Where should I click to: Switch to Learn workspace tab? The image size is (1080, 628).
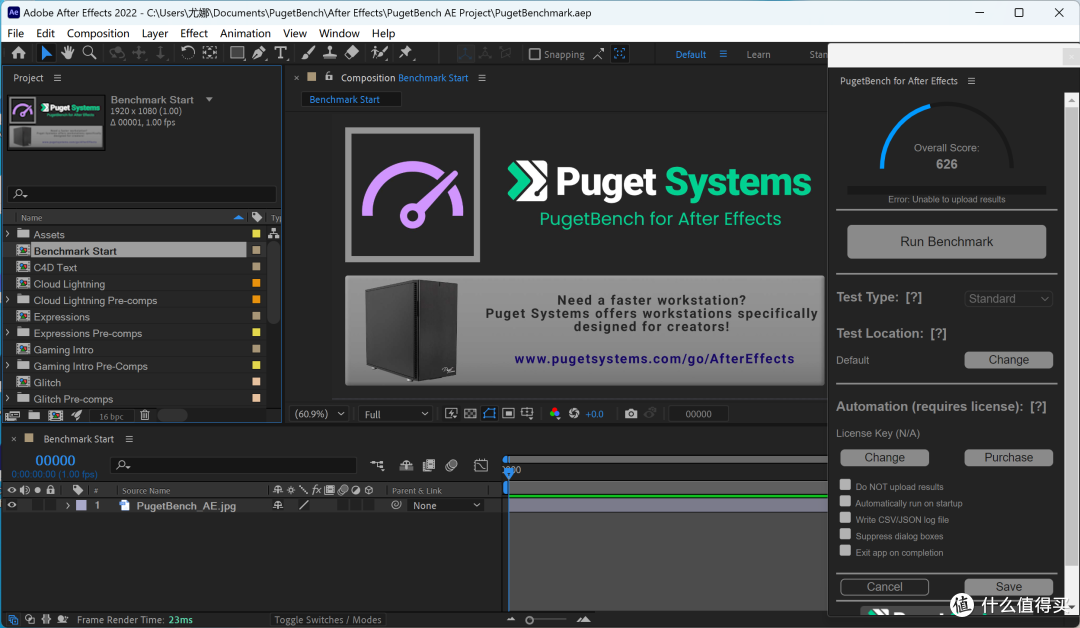pos(758,54)
